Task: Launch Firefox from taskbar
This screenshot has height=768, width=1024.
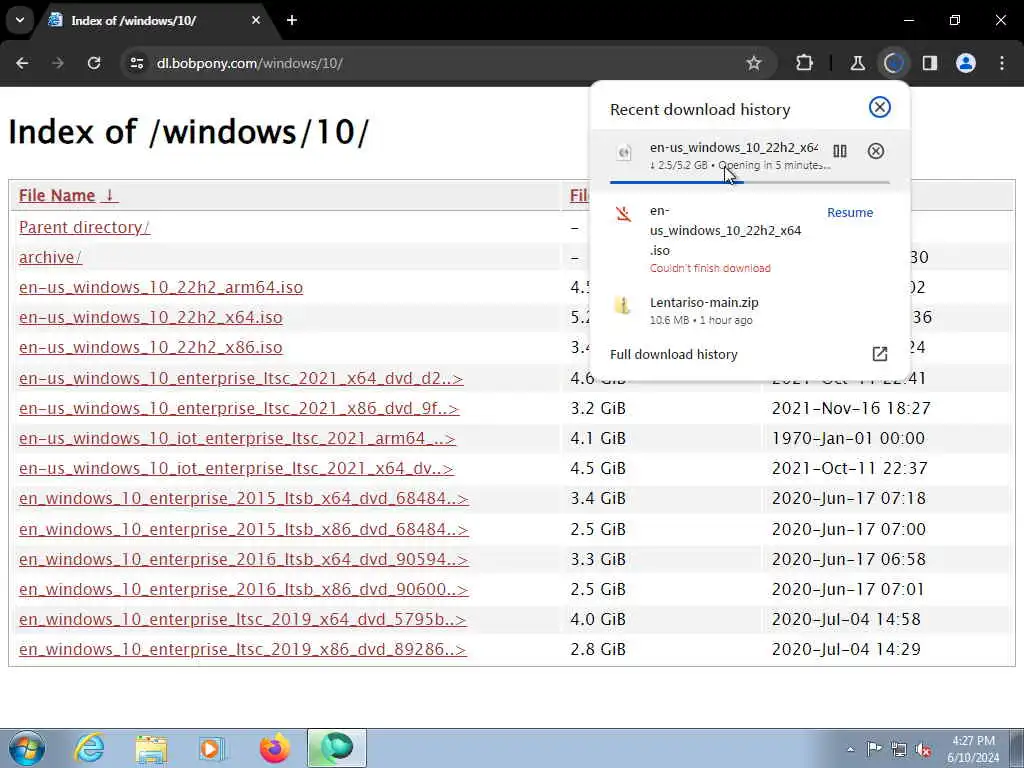Action: tap(274, 748)
